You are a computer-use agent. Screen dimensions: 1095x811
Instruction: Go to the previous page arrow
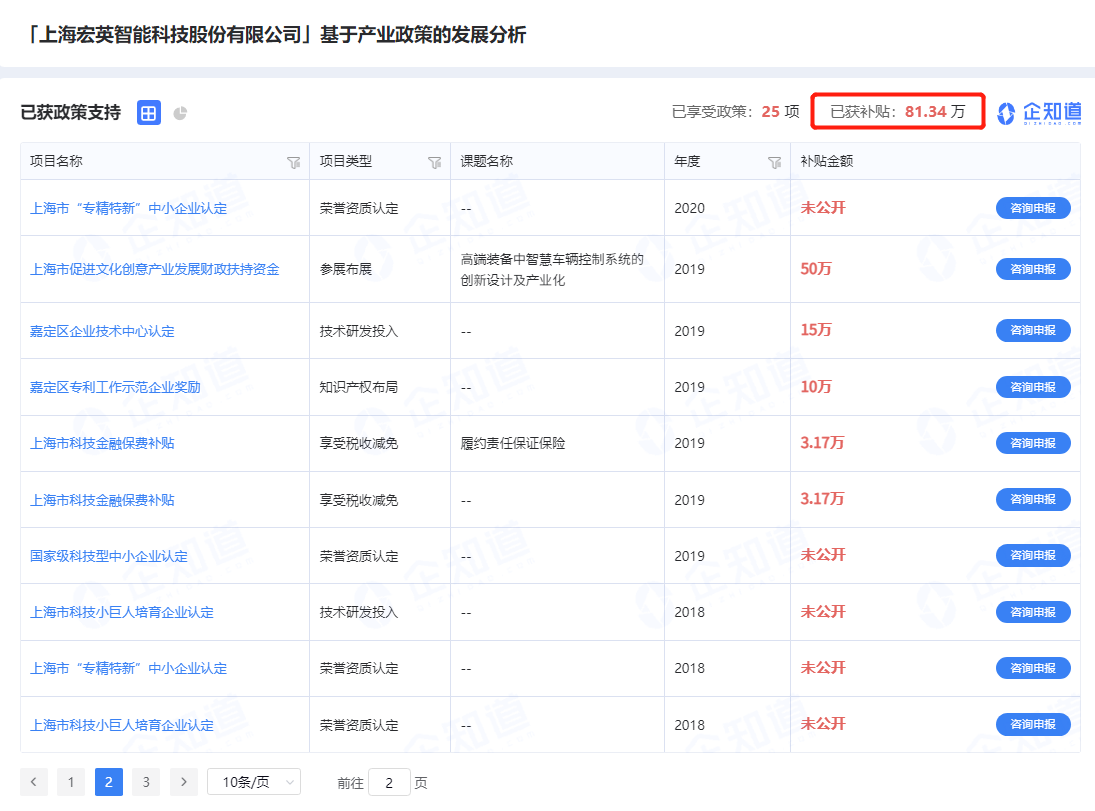(34, 782)
